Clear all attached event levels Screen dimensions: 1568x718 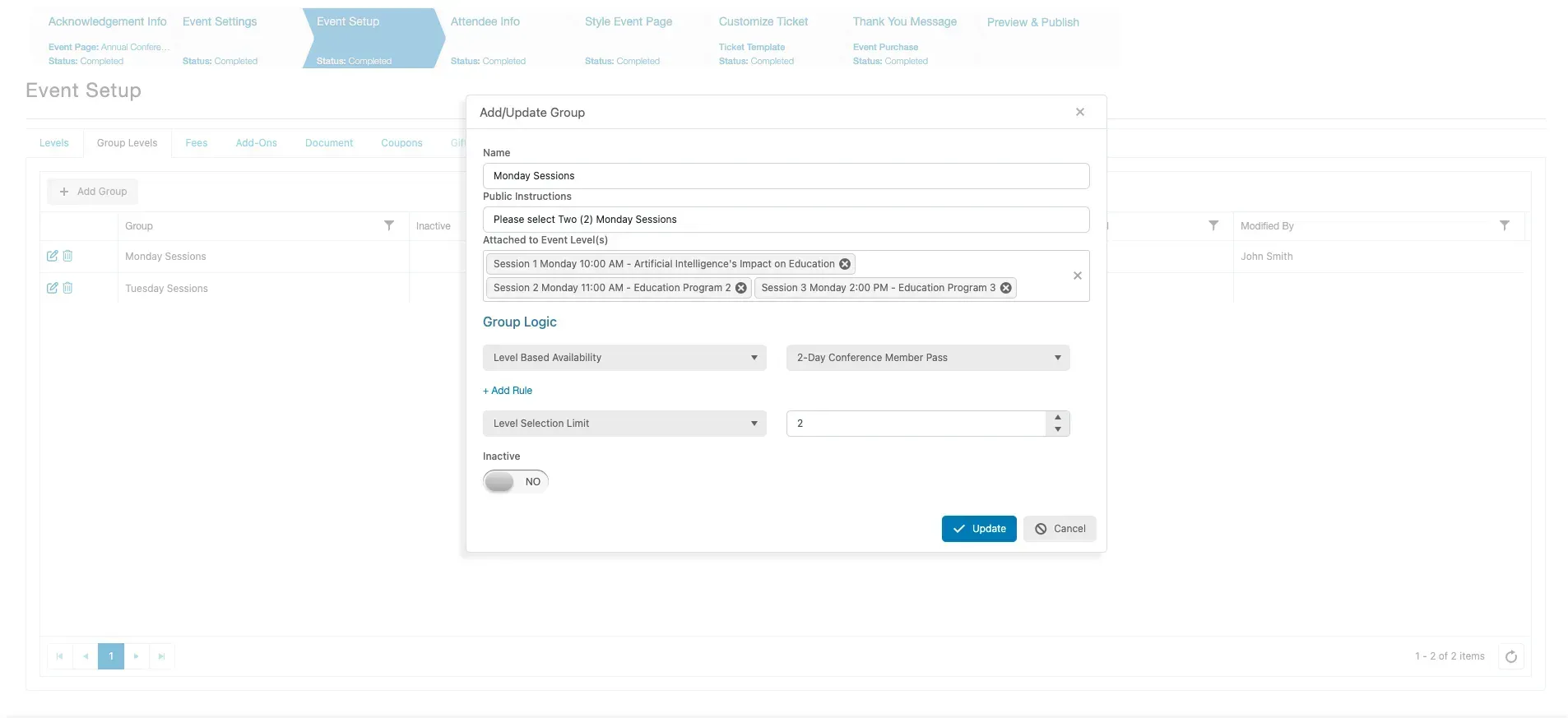coord(1077,276)
